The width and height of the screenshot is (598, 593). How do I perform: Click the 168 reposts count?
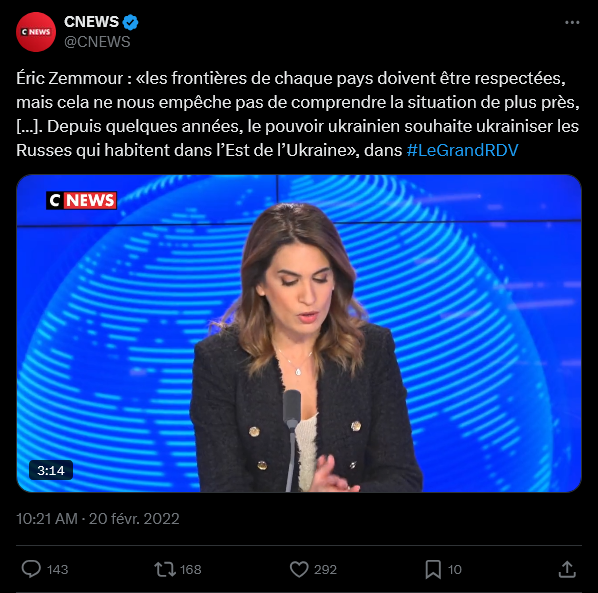(191, 570)
